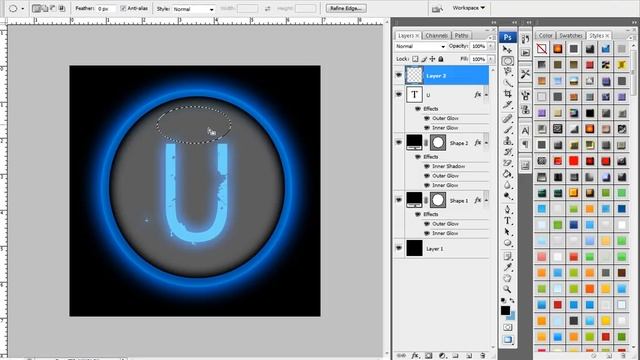
Task: Toggle Inner Shadow effect visibility on Shape 2
Action: [427, 166]
